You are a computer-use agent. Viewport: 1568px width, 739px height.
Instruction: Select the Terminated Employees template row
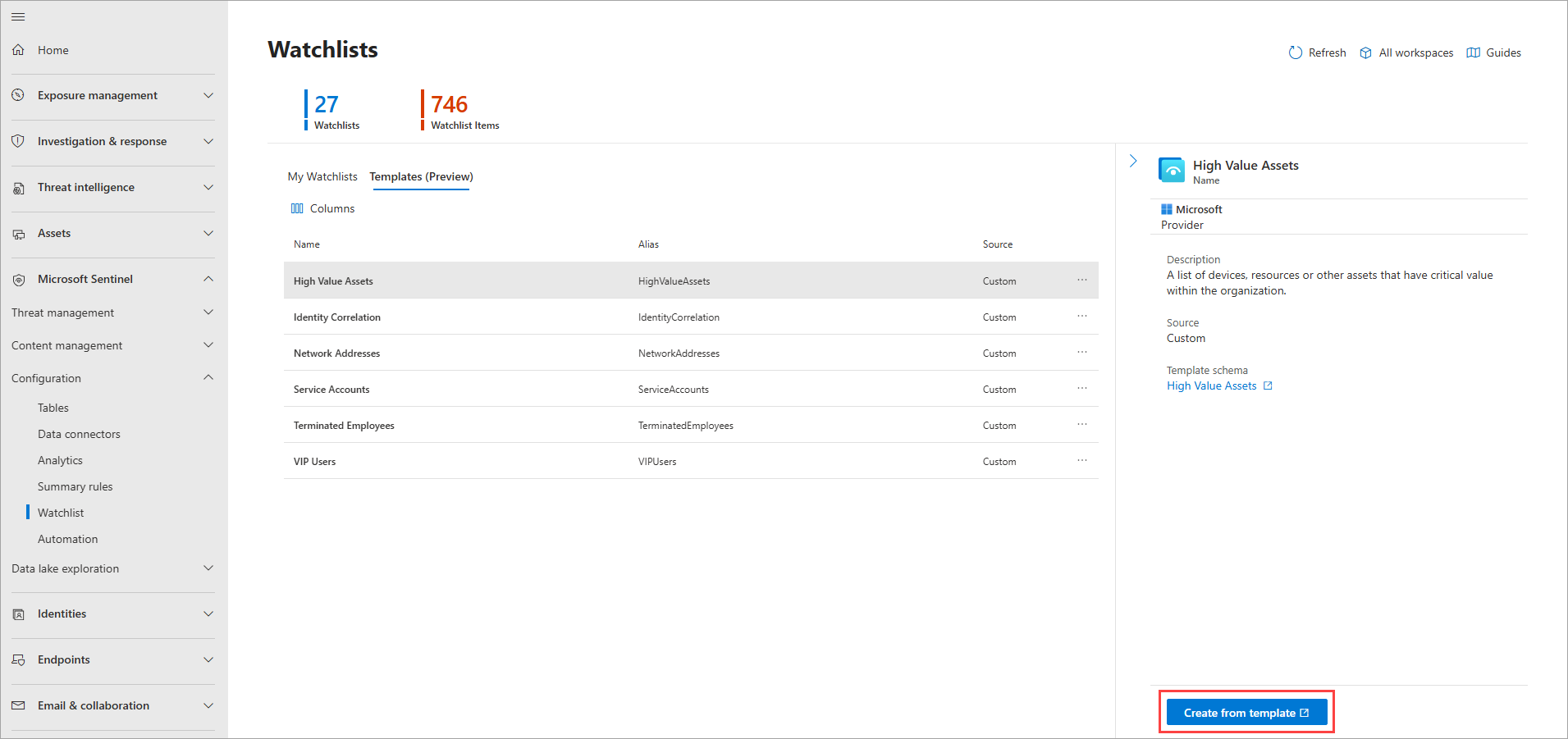691,425
